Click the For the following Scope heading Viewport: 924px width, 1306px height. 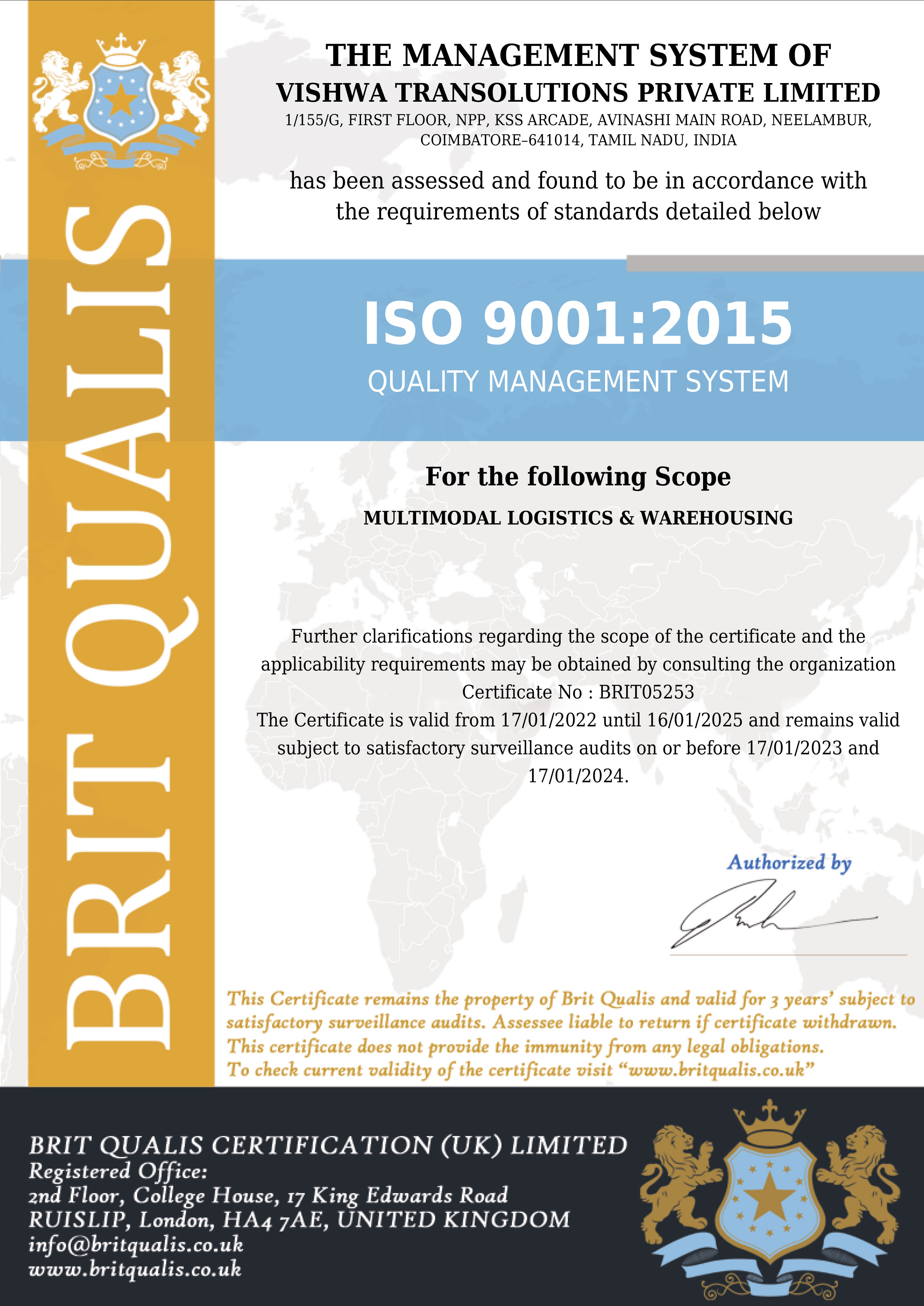(x=577, y=477)
